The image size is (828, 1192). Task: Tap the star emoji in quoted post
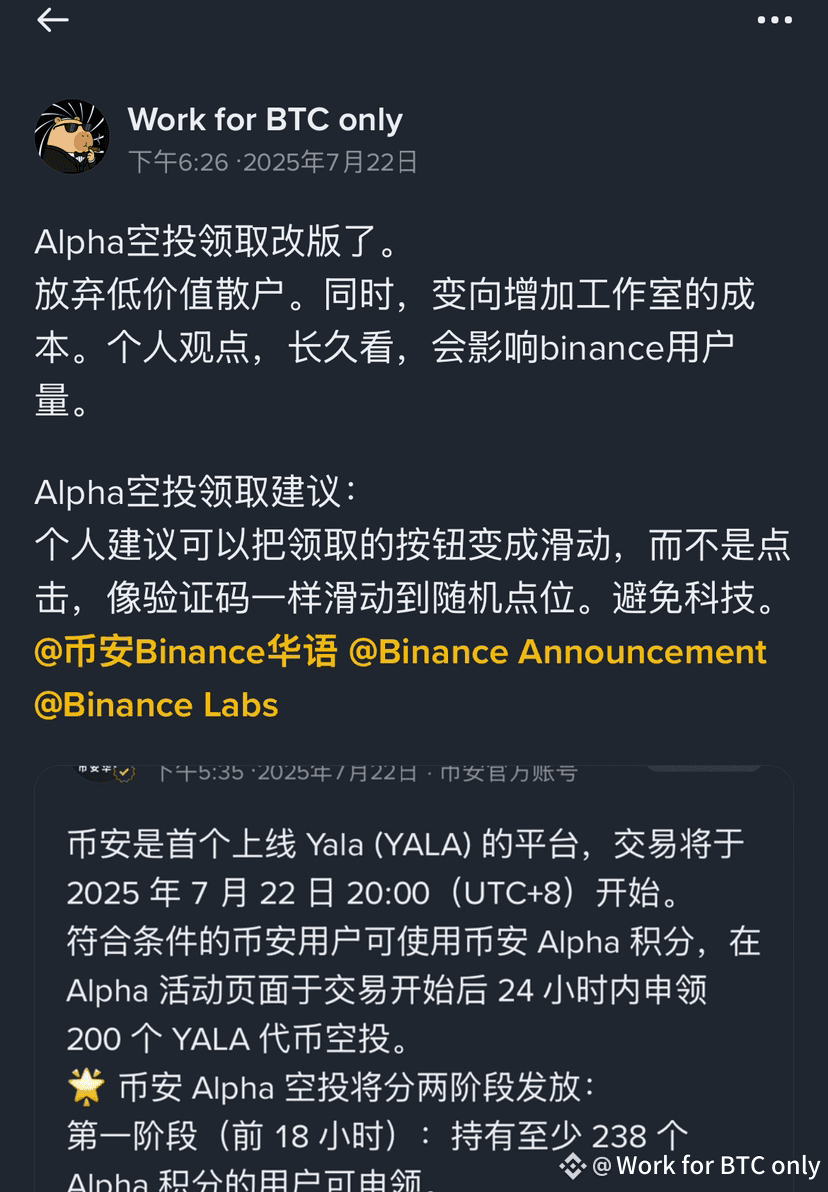tap(86, 1086)
